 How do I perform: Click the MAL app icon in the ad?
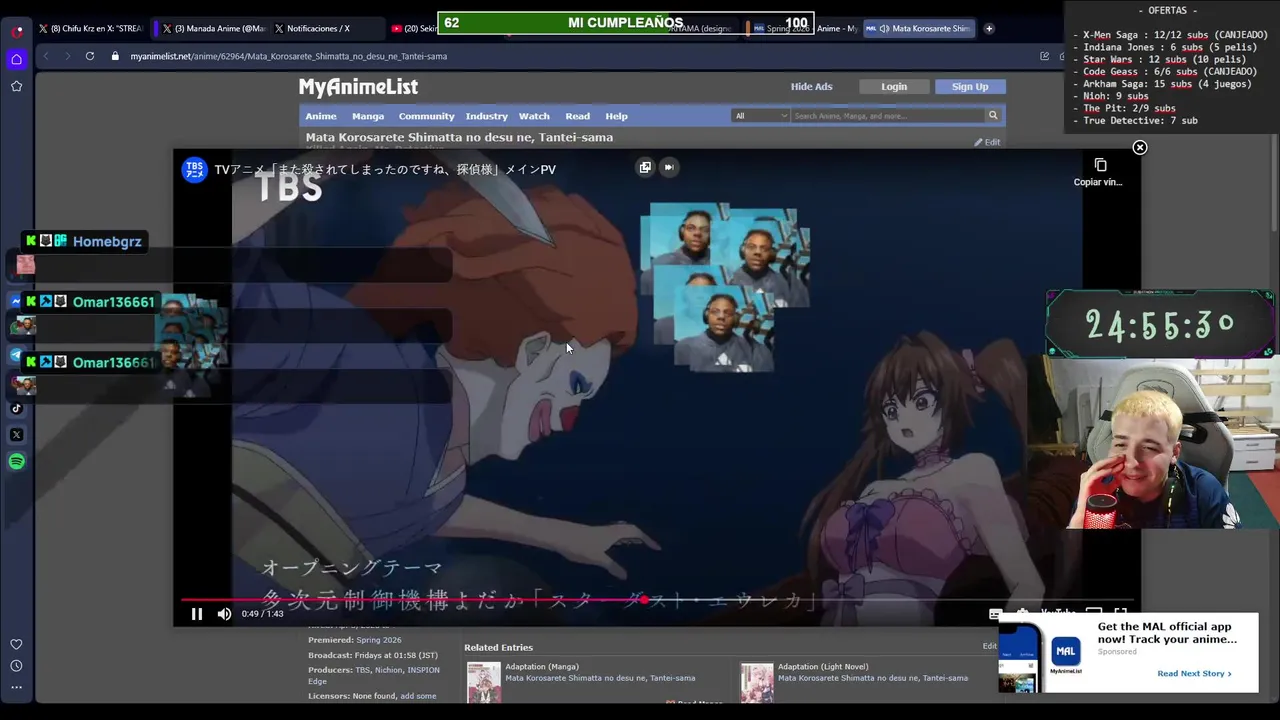[x=1066, y=653]
